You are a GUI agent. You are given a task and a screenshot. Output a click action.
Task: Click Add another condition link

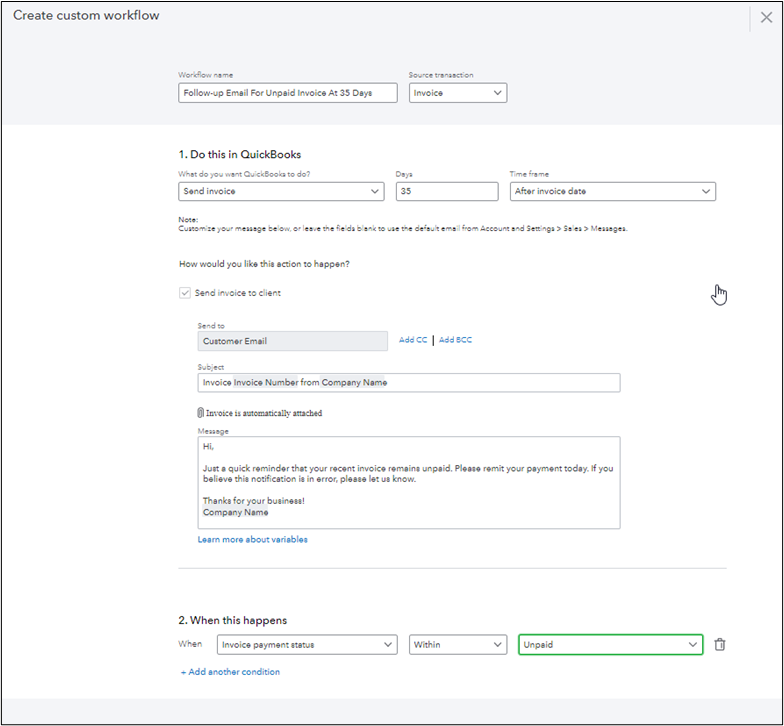coord(230,672)
